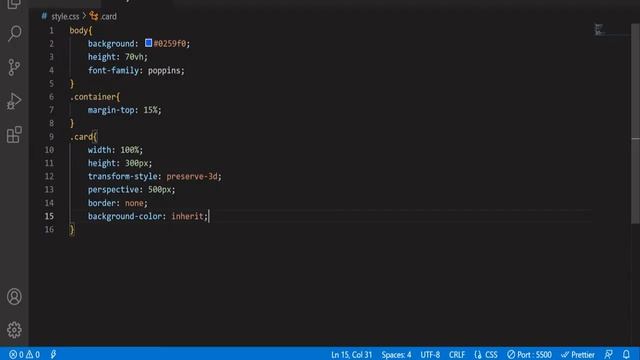The width and height of the screenshot is (640, 360).
Task: Click the lightning bolt status bar icon
Action: click(53, 354)
